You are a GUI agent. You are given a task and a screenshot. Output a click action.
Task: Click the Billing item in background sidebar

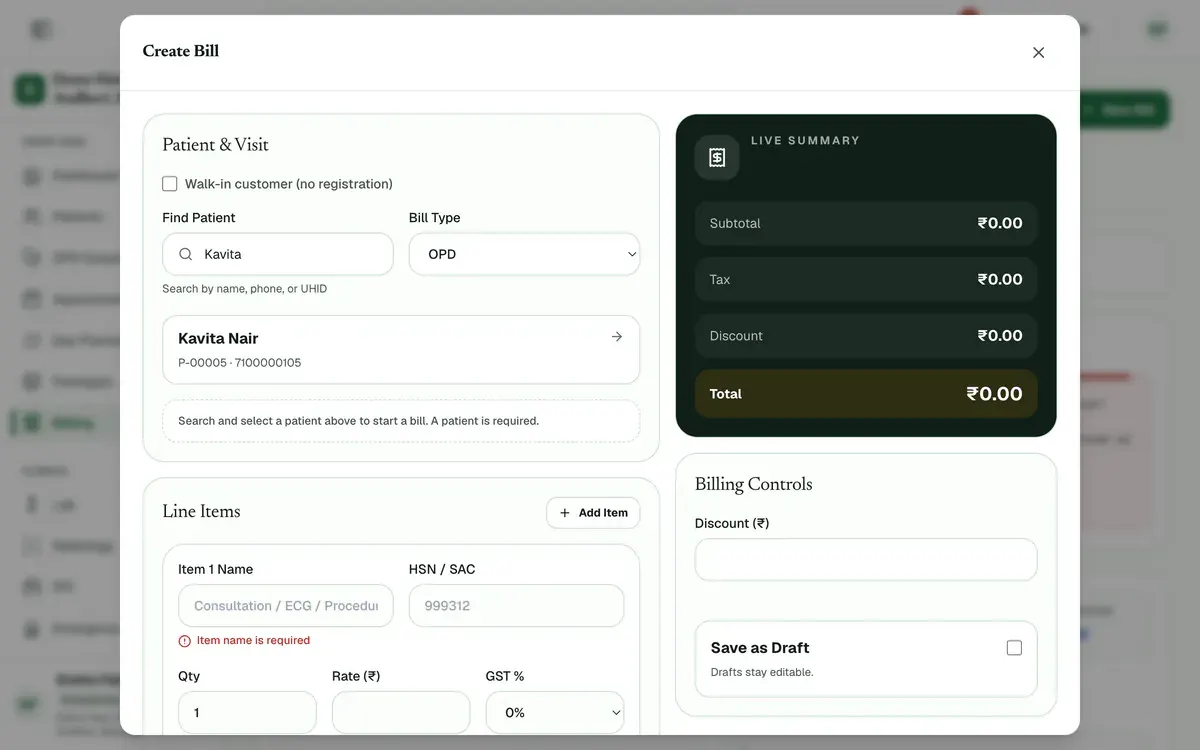[65, 423]
